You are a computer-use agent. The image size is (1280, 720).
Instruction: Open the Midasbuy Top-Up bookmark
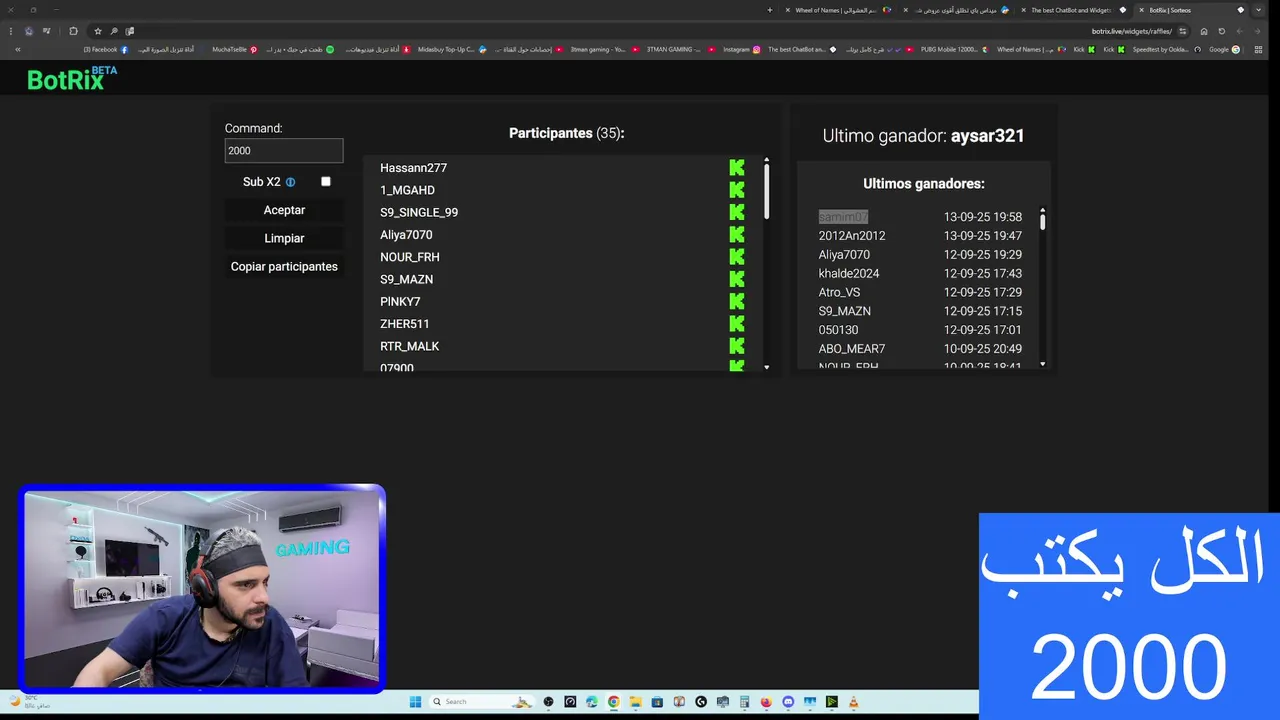(452, 49)
